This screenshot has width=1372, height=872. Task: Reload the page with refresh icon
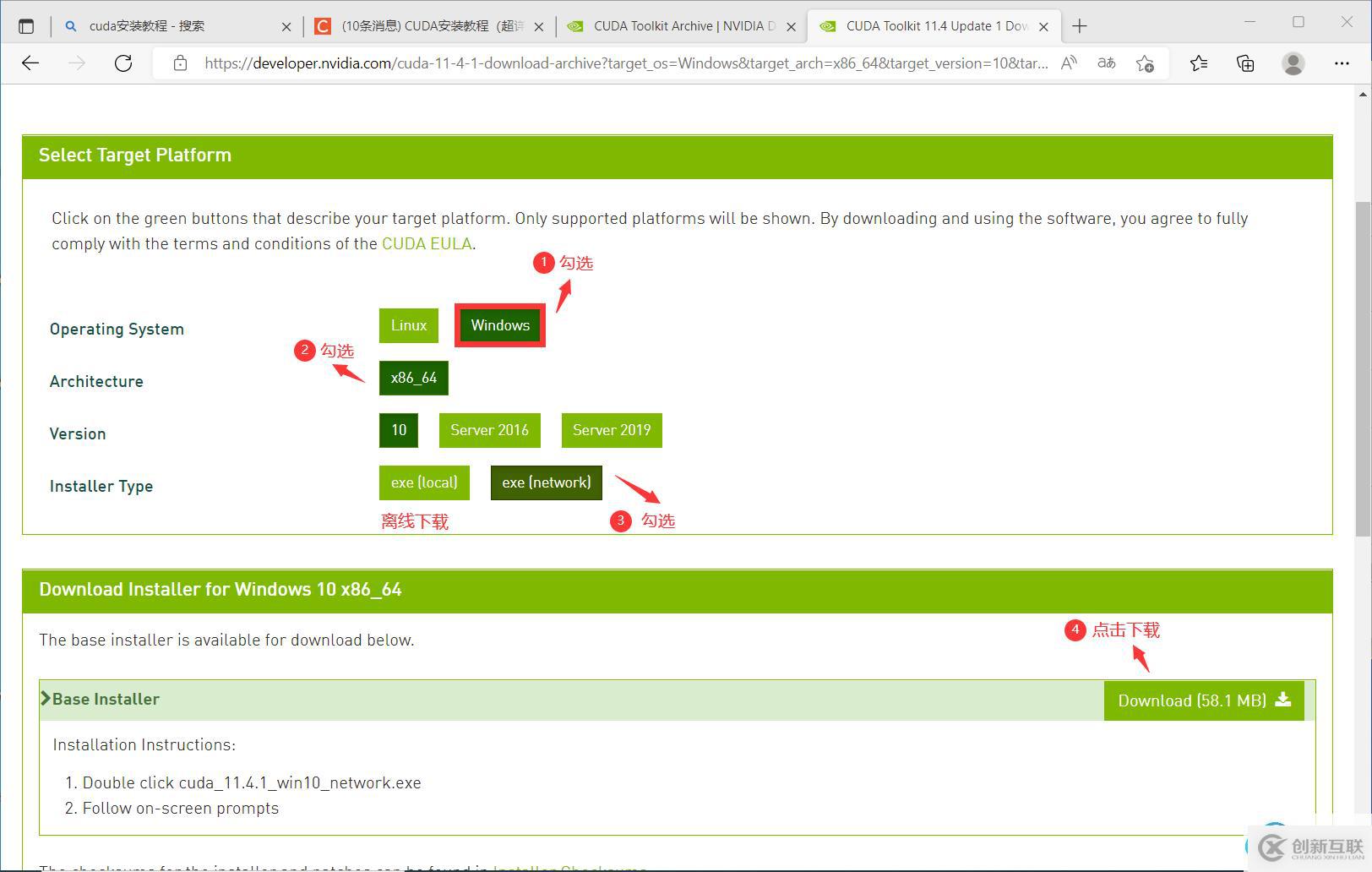coord(123,63)
